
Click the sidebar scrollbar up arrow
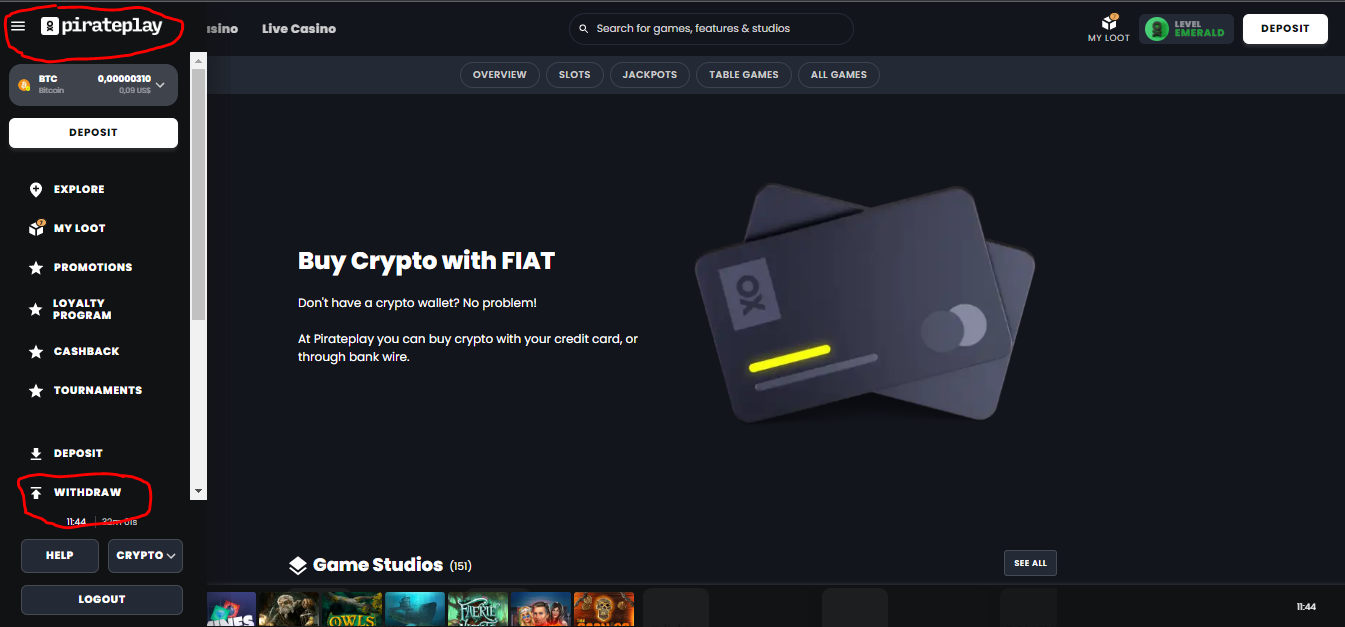pyautogui.click(x=198, y=60)
